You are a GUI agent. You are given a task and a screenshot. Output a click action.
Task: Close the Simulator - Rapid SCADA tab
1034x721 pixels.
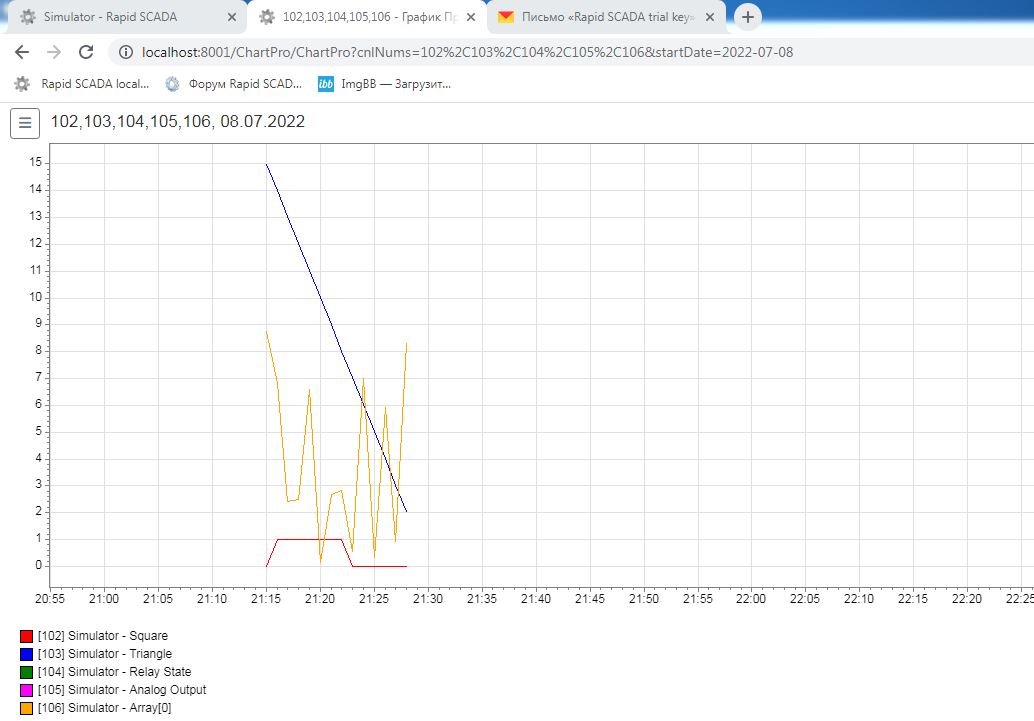click(231, 17)
